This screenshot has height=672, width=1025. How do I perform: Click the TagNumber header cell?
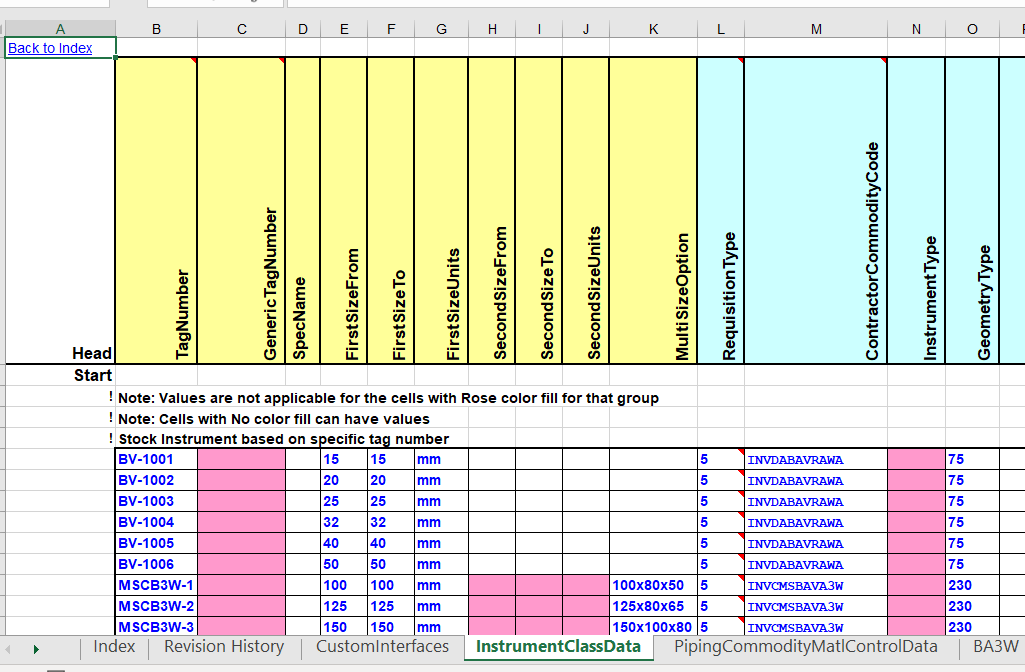click(x=156, y=210)
